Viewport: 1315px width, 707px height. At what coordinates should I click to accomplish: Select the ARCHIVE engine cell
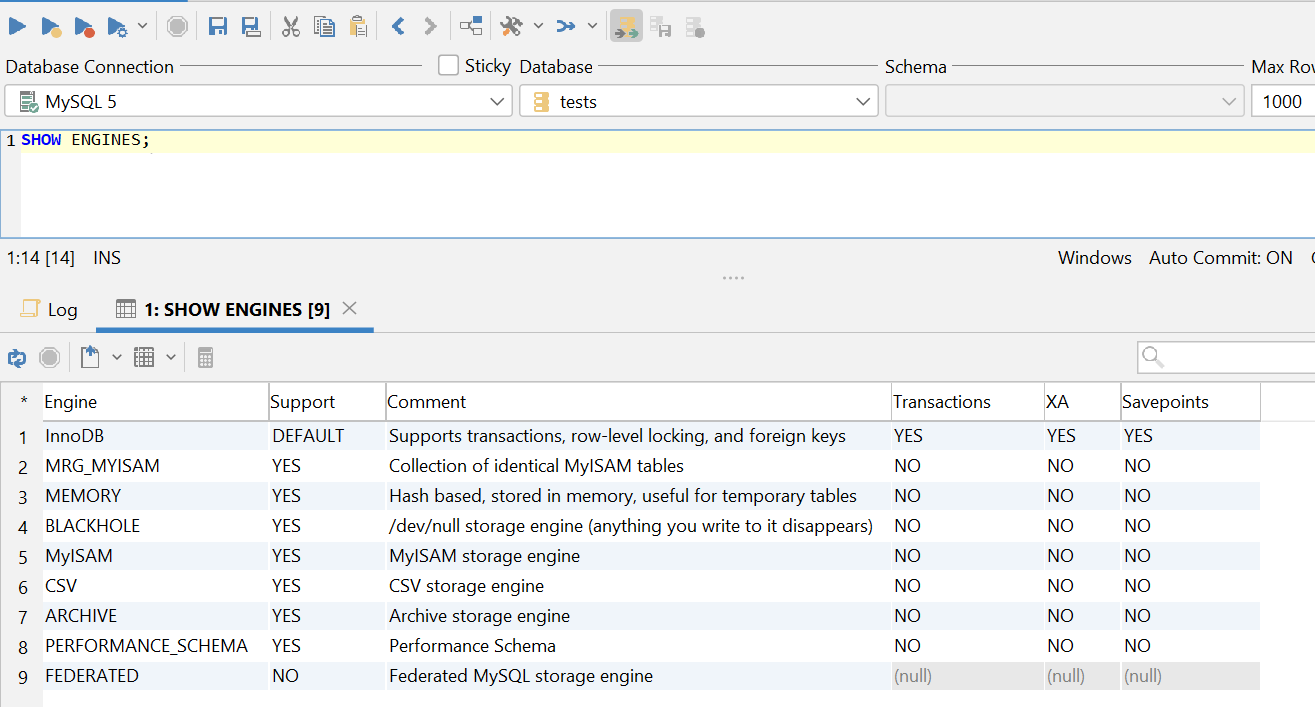[155, 616]
